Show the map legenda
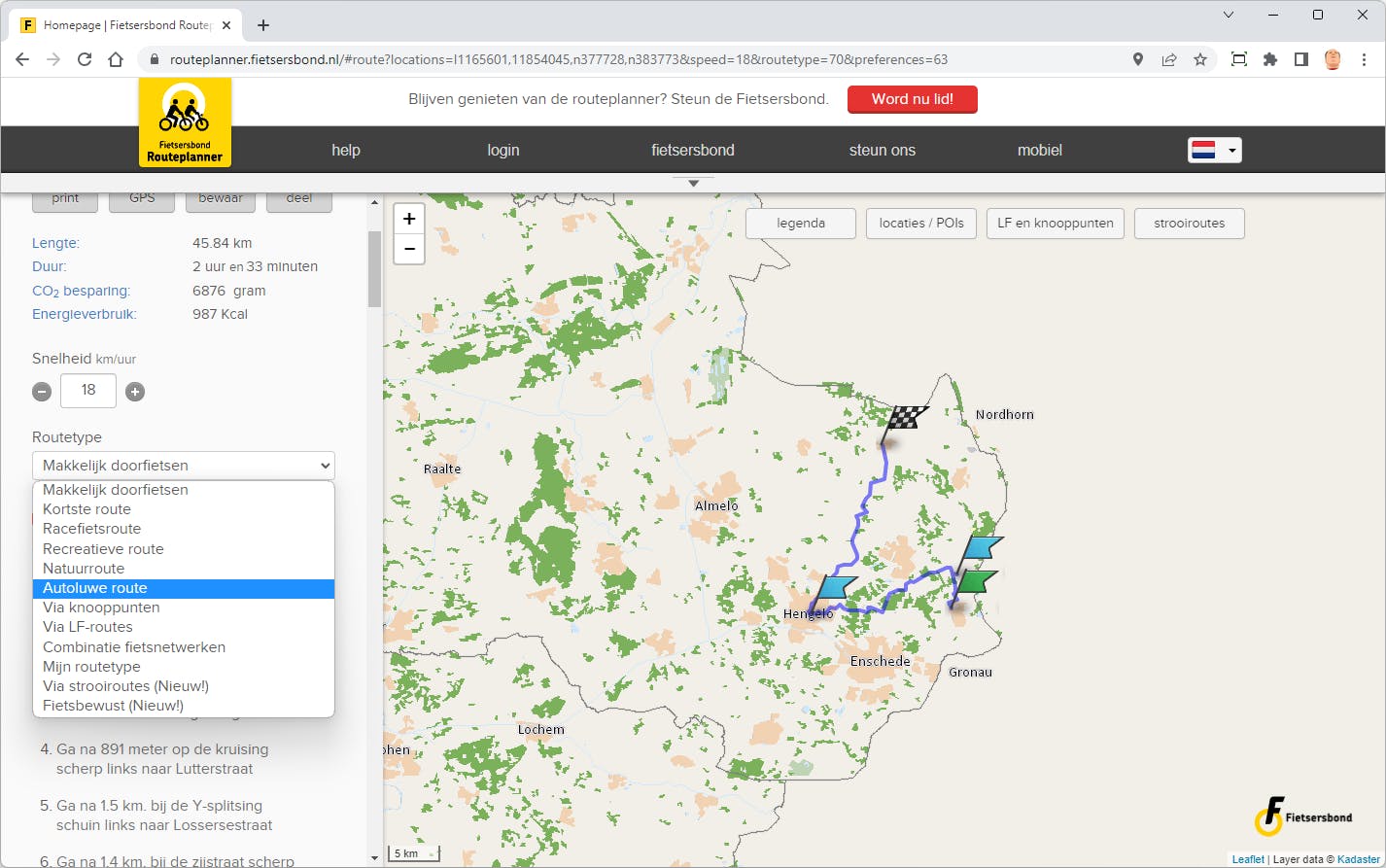This screenshot has height=868, width=1386. tap(801, 223)
